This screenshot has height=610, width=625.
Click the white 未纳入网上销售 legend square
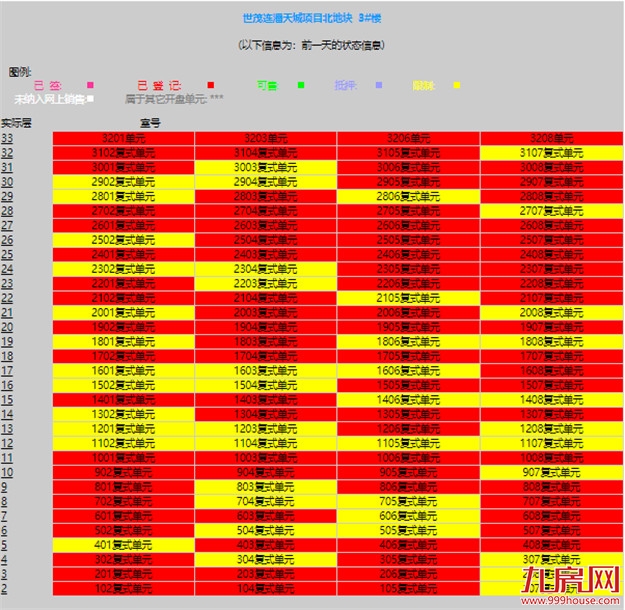coord(90,99)
